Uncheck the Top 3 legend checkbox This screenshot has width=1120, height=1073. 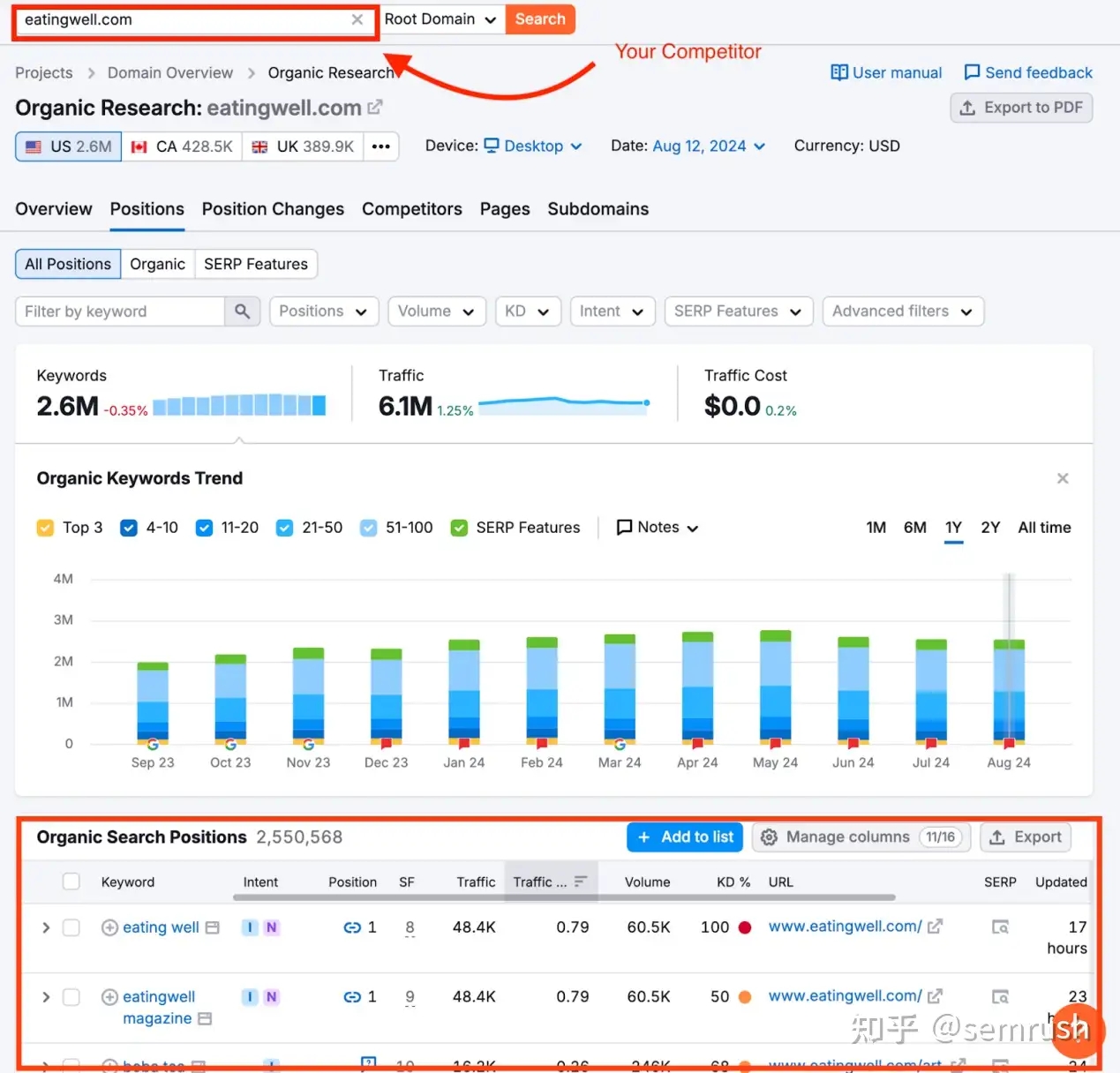pyautogui.click(x=45, y=528)
